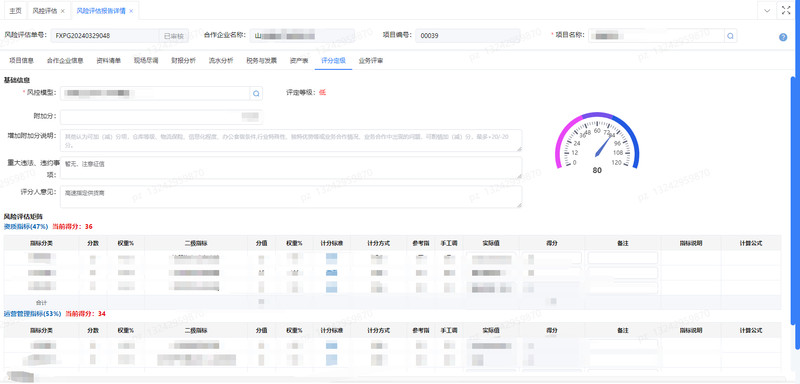
Task: Click the 合作企业名称 input field
Action: point(303,35)
